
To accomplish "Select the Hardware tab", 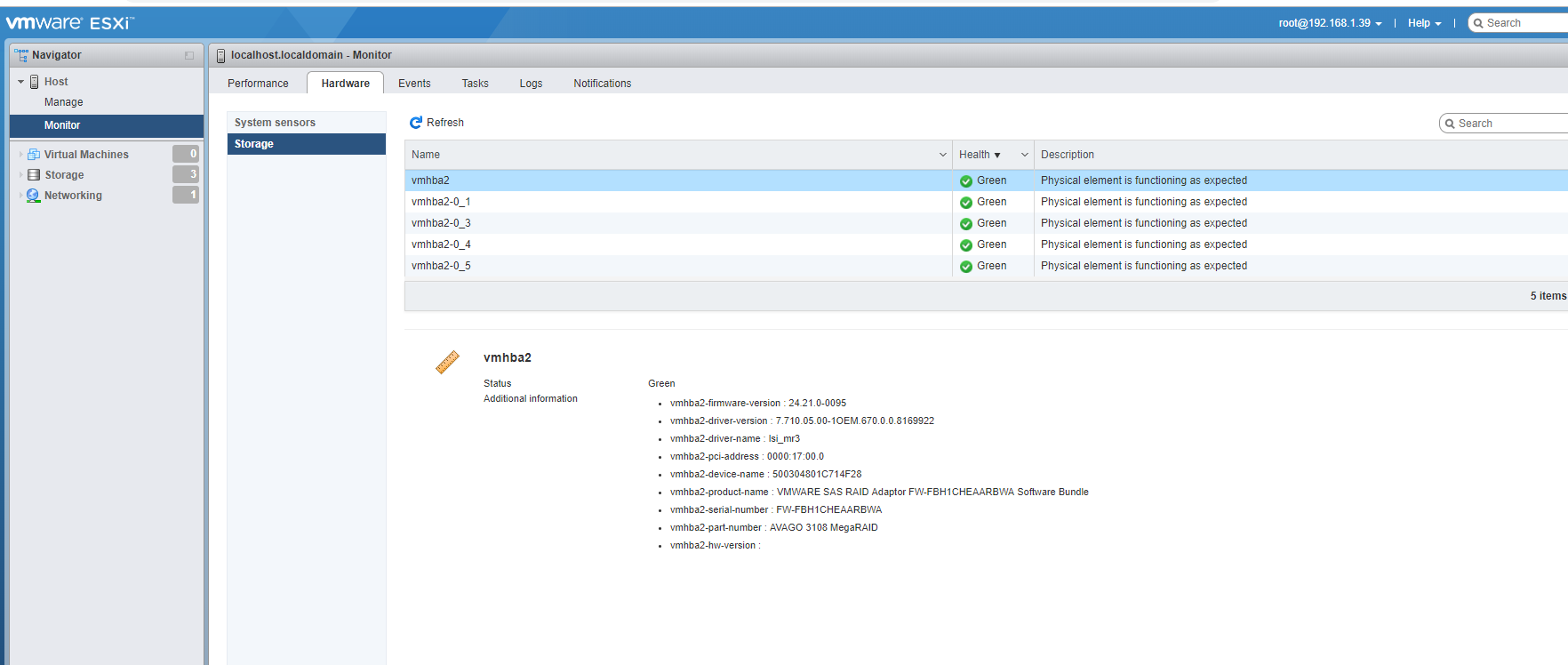I will click(346, 84).
